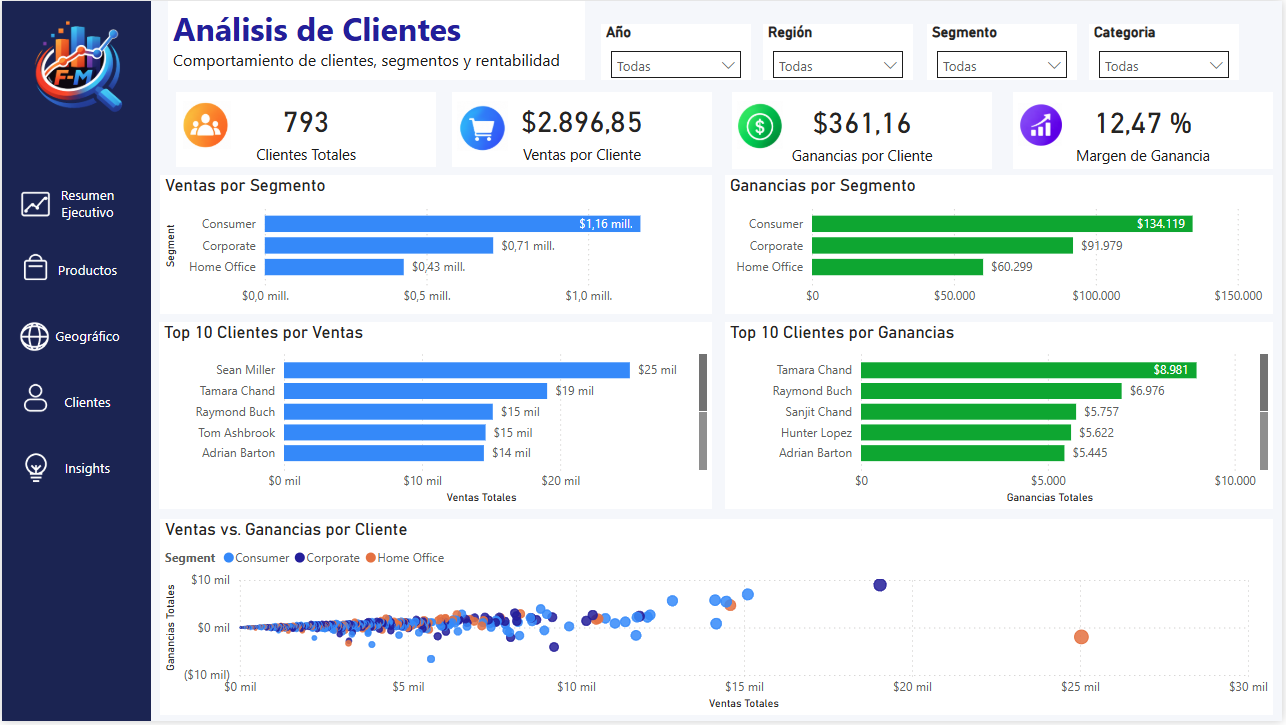Click the Productos shopping bag icon
The image size is (1286, 725).
pos(35,267)
